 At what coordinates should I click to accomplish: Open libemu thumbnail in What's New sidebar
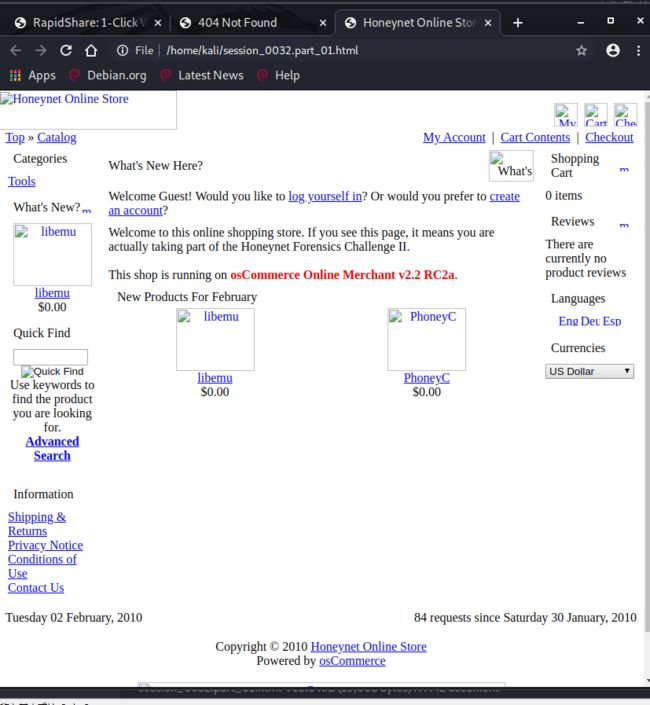52,254
